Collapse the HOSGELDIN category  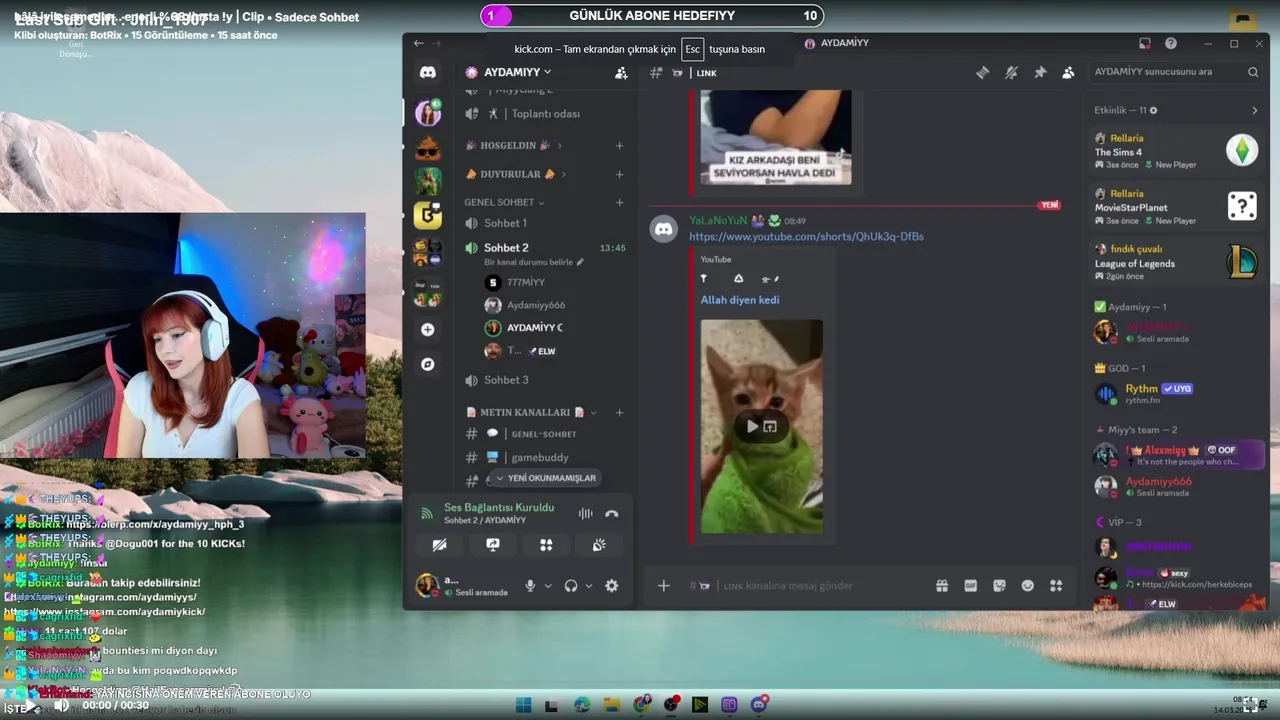tap(514, 146)
